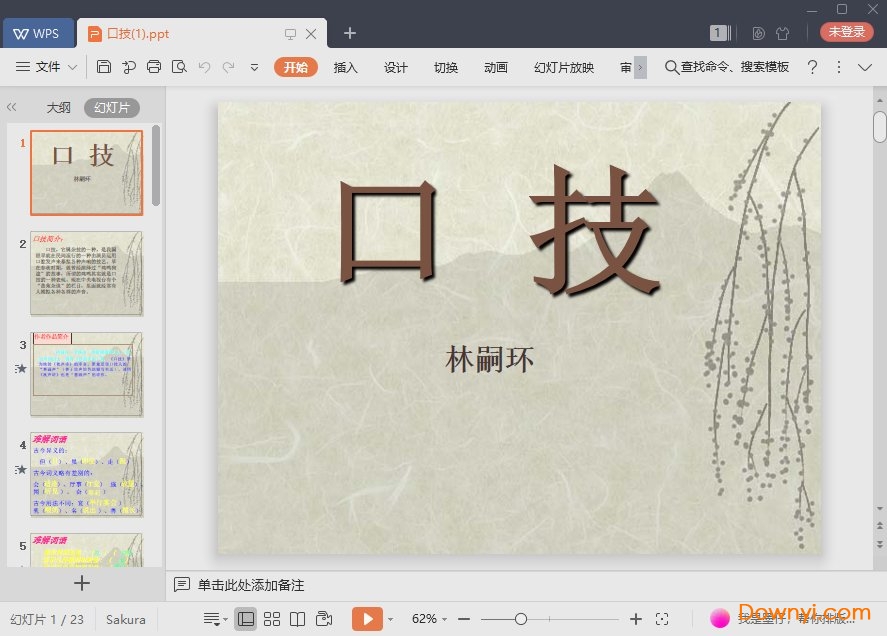Pin the ribbon using the collapse arrow

tap(866, 67)
